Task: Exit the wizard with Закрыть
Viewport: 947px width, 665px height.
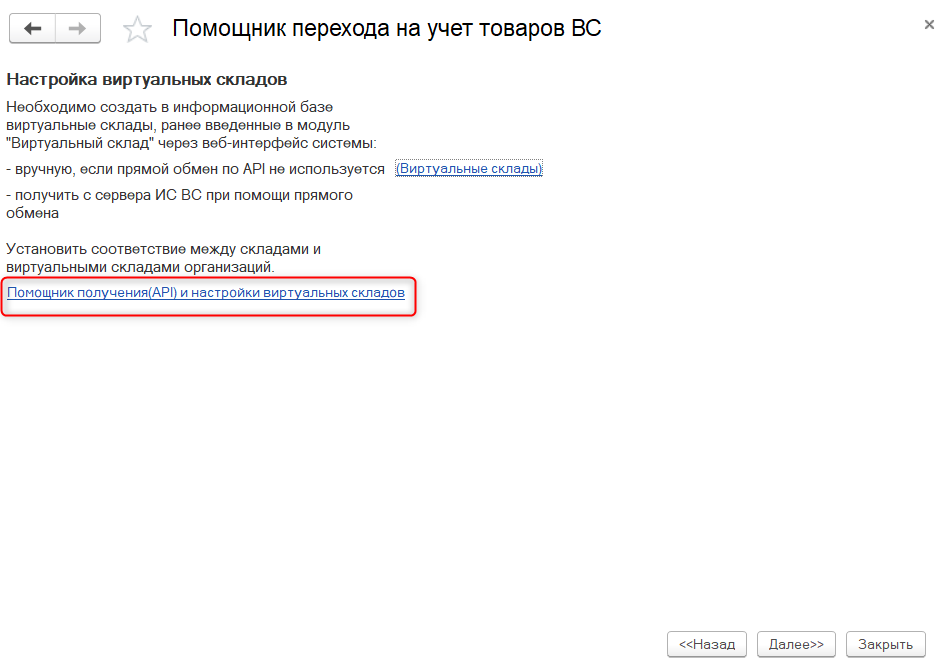Action: click(886, 644)
